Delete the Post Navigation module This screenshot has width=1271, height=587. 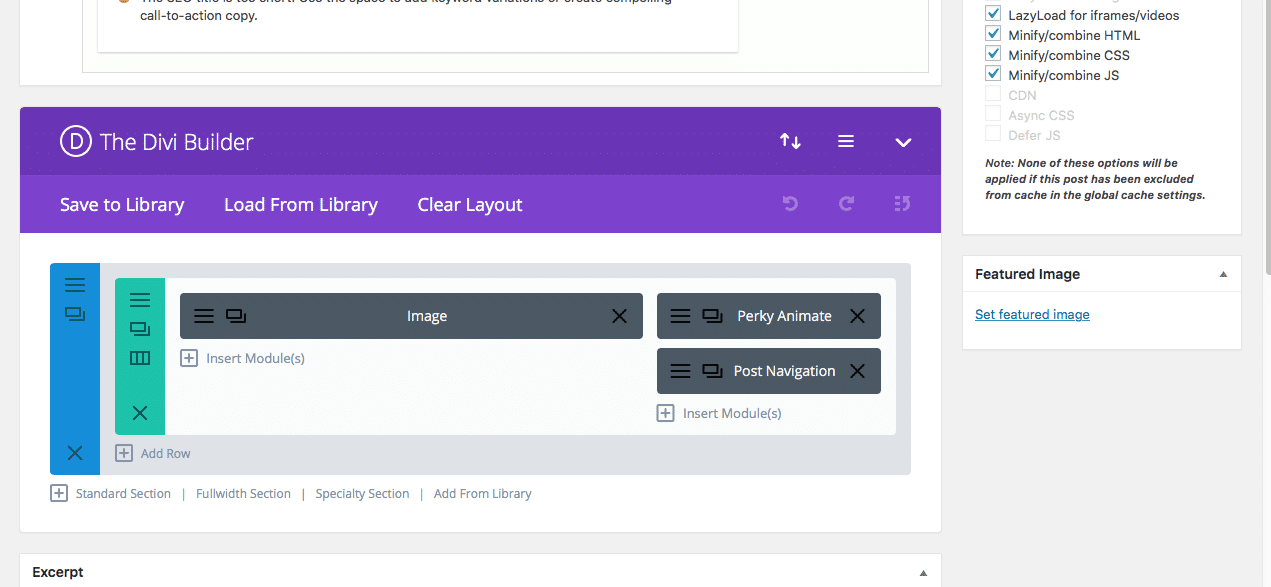(857, 371)
